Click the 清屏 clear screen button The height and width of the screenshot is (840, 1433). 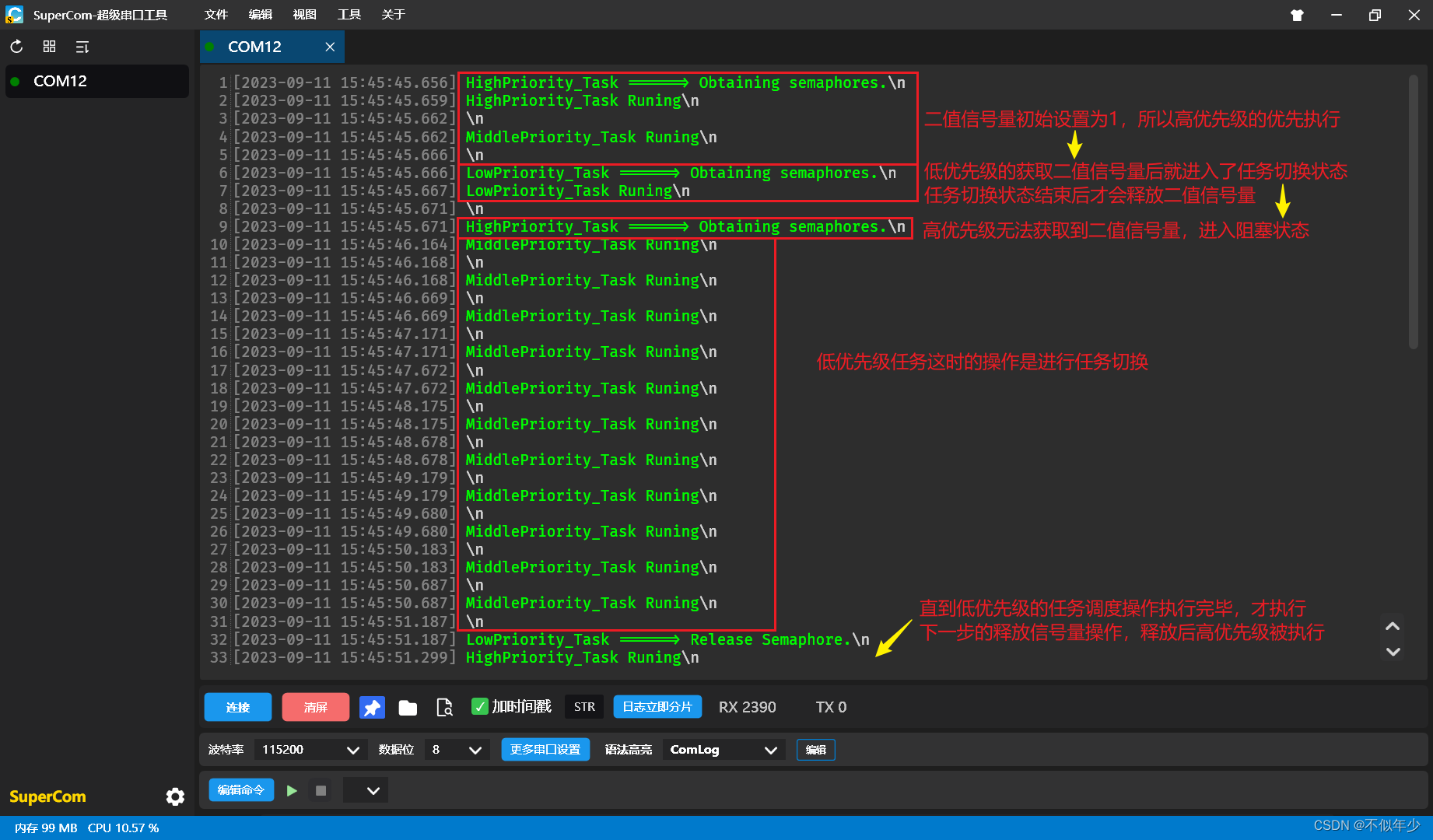point(315,707)
